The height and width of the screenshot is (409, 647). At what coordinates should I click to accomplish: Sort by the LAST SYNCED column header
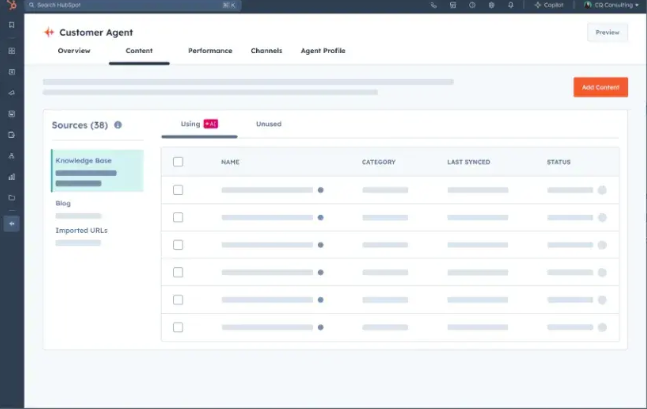point(469,162)
